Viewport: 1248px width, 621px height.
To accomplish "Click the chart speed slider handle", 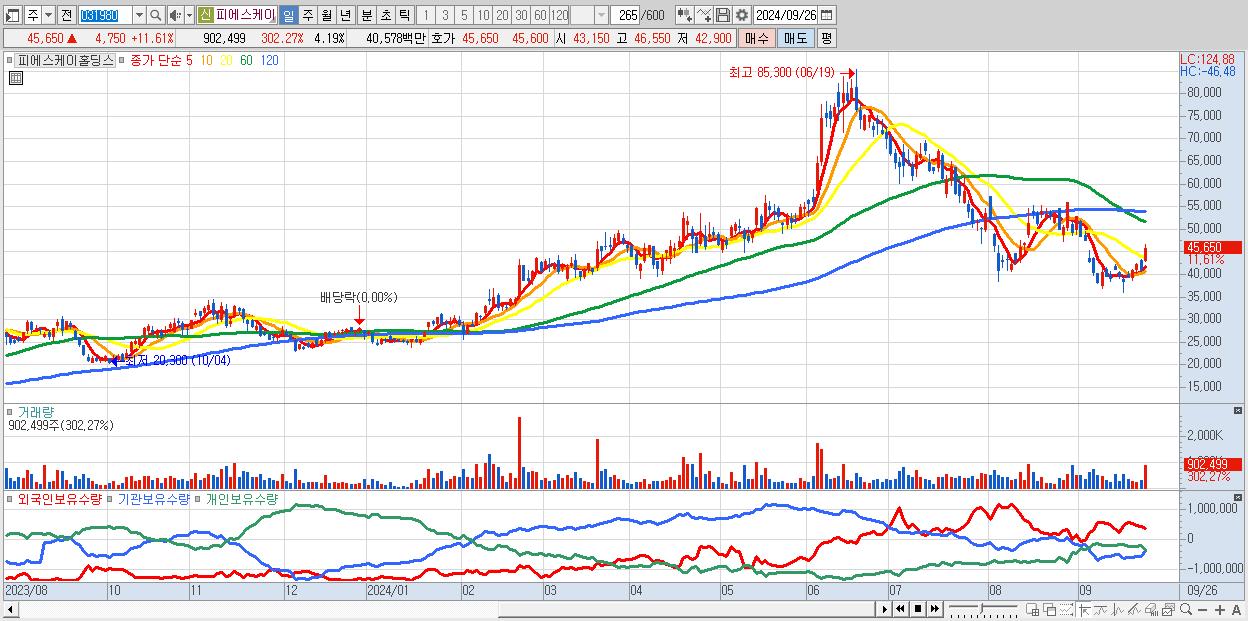I will (982, 609).
